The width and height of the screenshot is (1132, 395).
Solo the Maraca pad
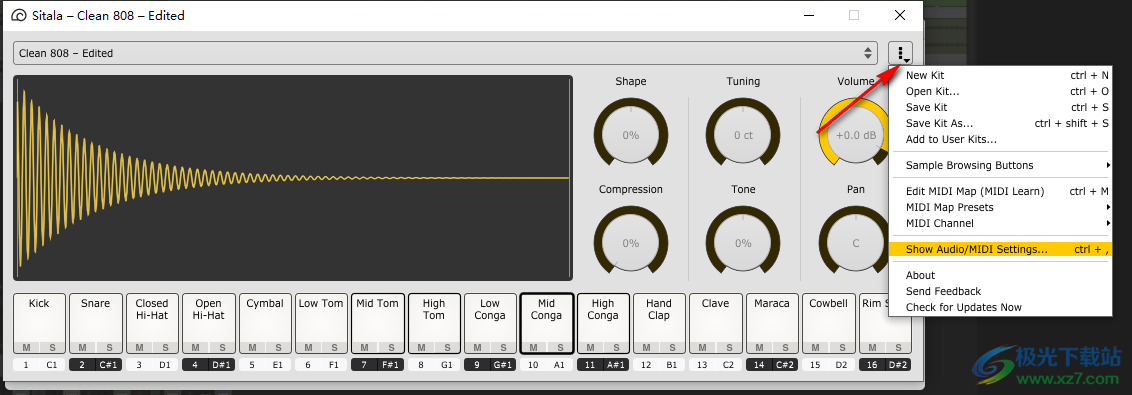[x=784, y=347]
